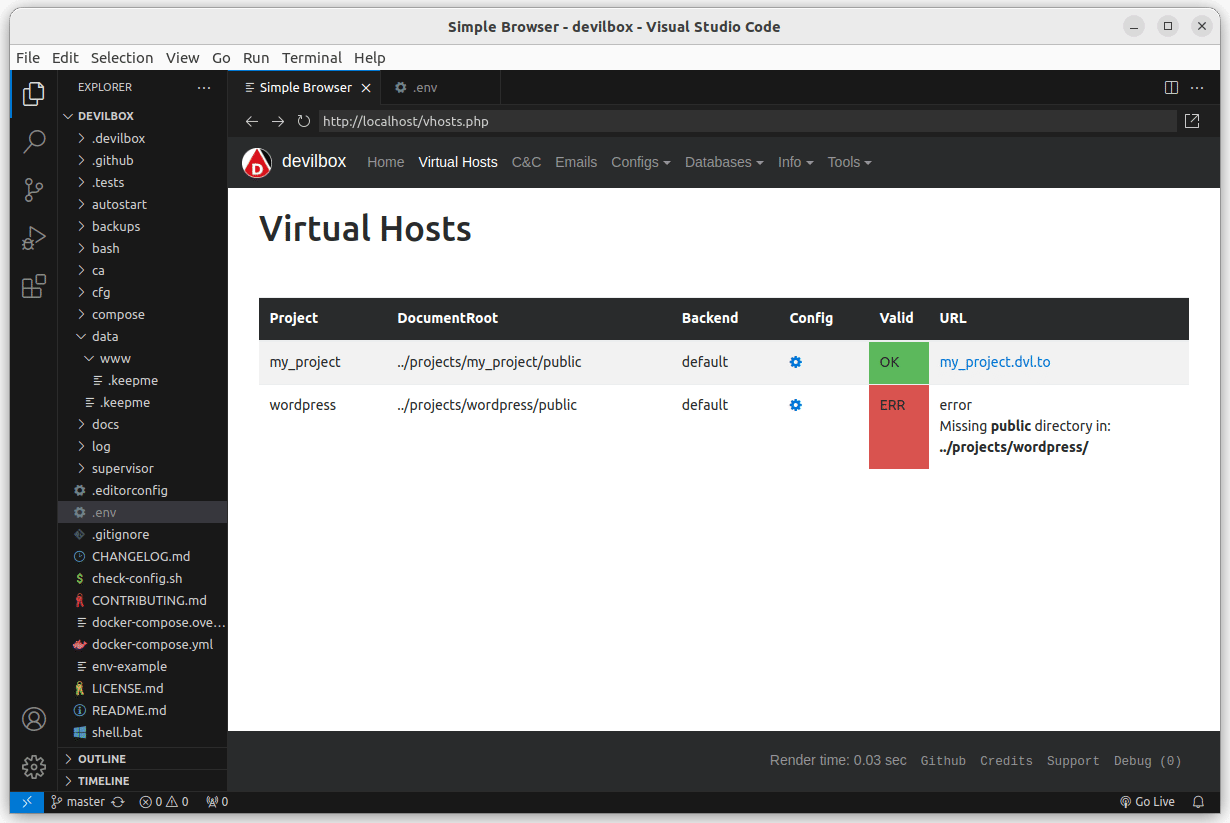Click the open in external browser icon
The width and height of the screenshot is (1230, 823).
1192,121
